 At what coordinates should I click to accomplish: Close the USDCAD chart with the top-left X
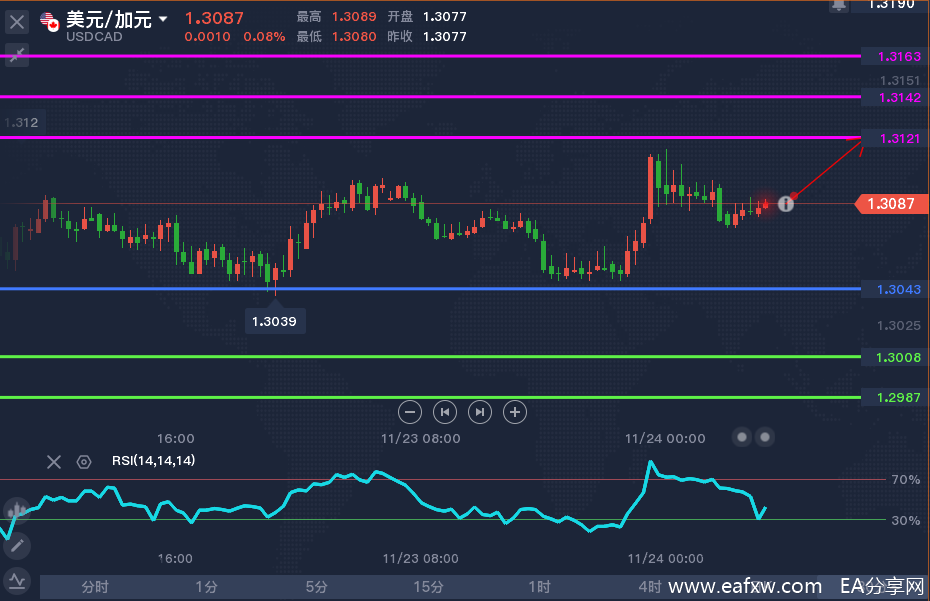(x=17, y=20)
